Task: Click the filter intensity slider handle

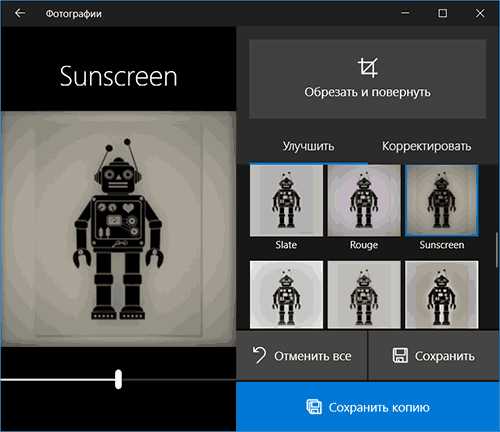Action: 118,379
